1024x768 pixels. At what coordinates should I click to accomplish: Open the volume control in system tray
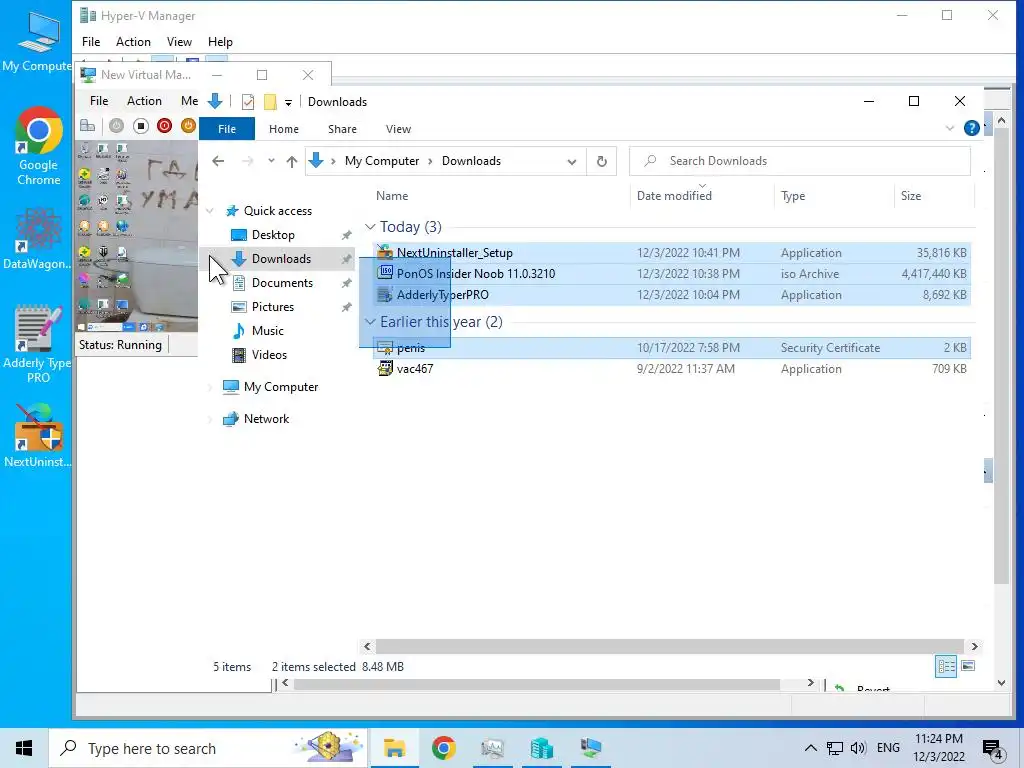point(858,748)
